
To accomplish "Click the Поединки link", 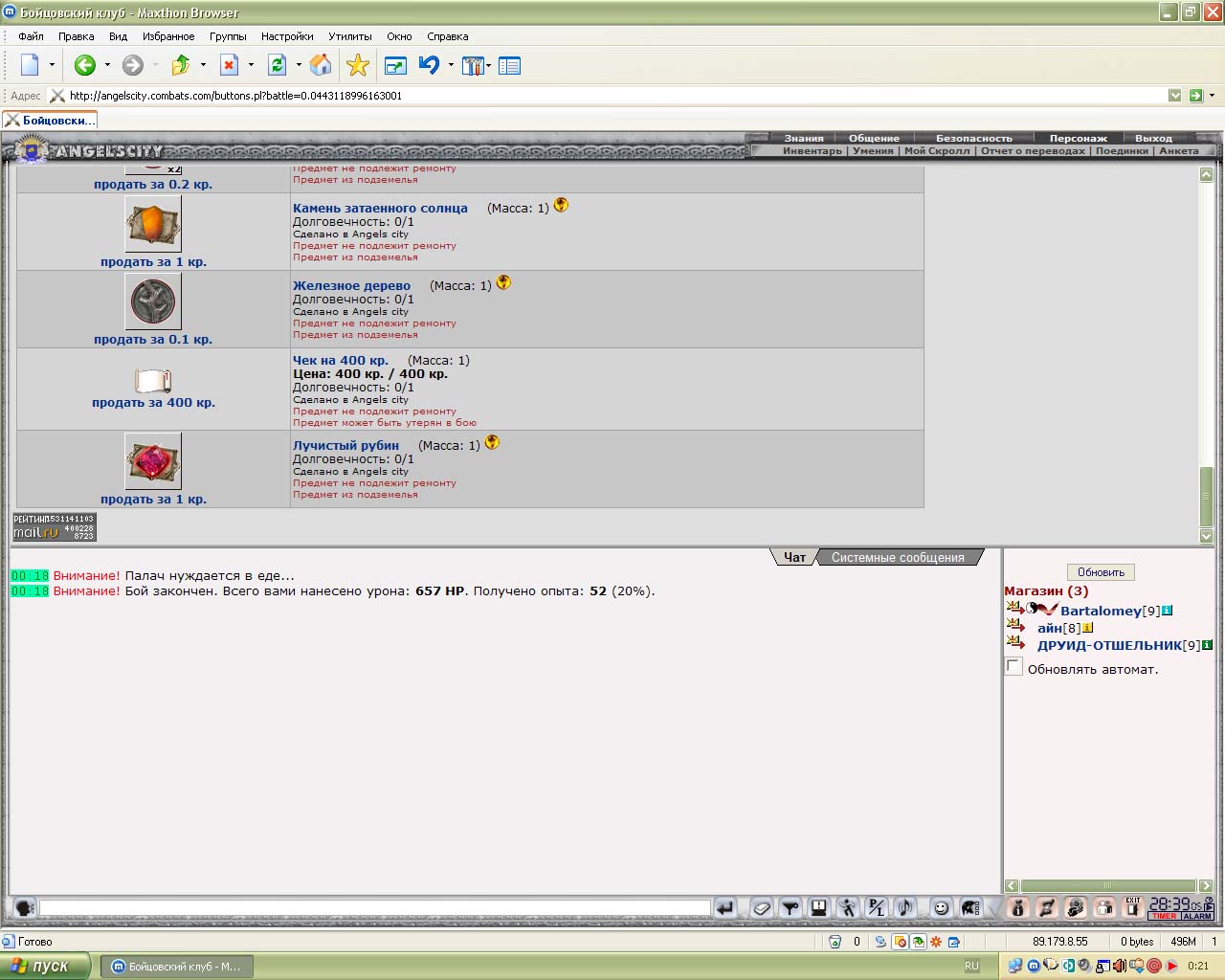I will tap(1122, 151).
